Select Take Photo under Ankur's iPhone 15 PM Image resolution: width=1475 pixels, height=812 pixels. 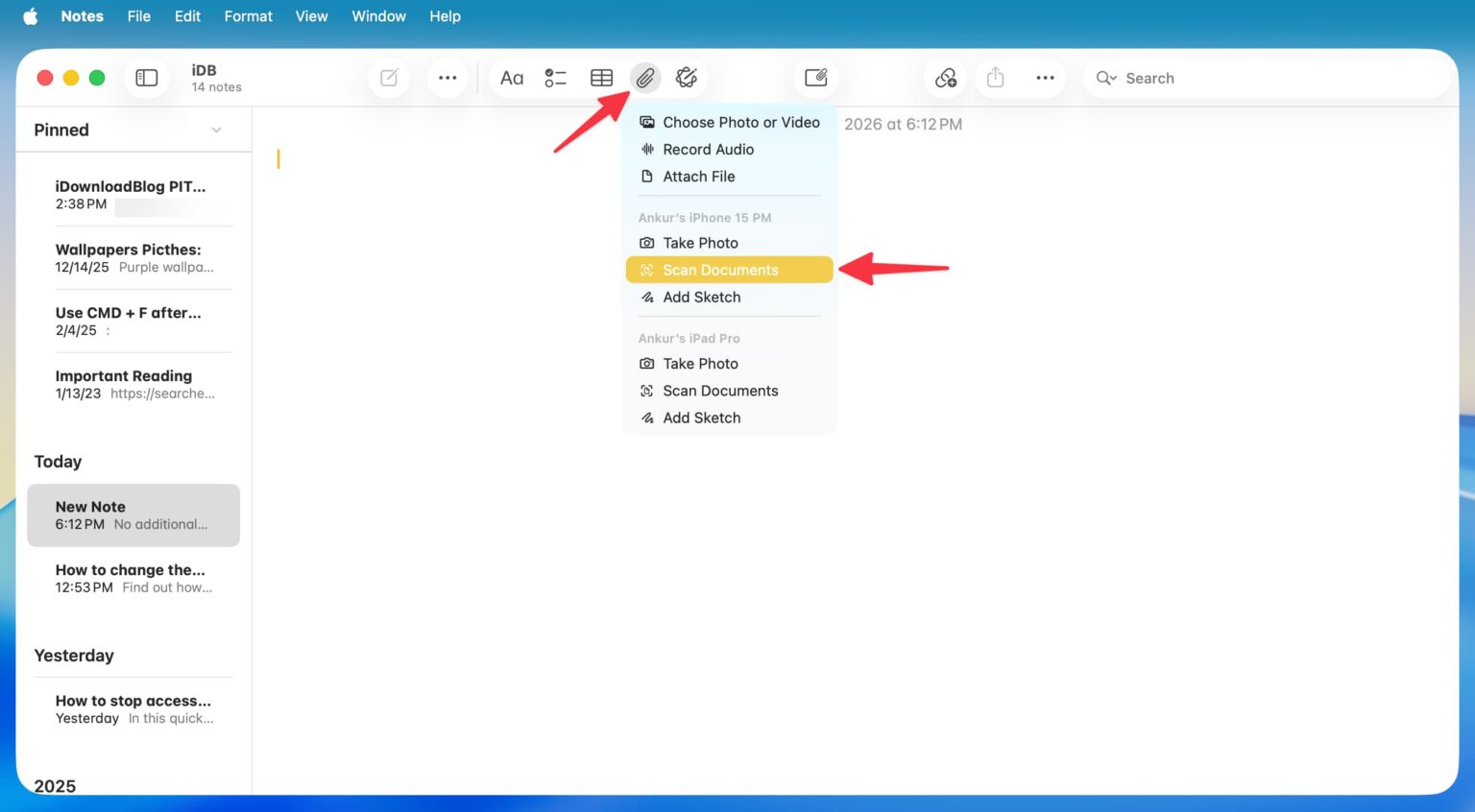tap(730, 244)
